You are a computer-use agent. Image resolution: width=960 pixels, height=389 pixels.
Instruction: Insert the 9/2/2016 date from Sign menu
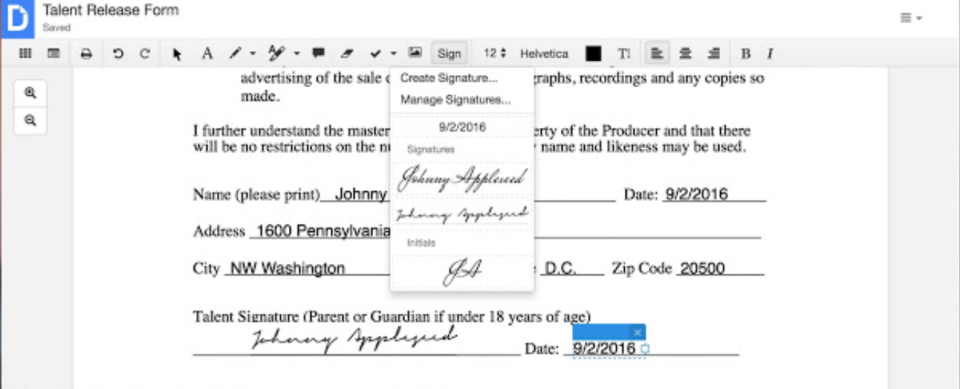(462, 127)
